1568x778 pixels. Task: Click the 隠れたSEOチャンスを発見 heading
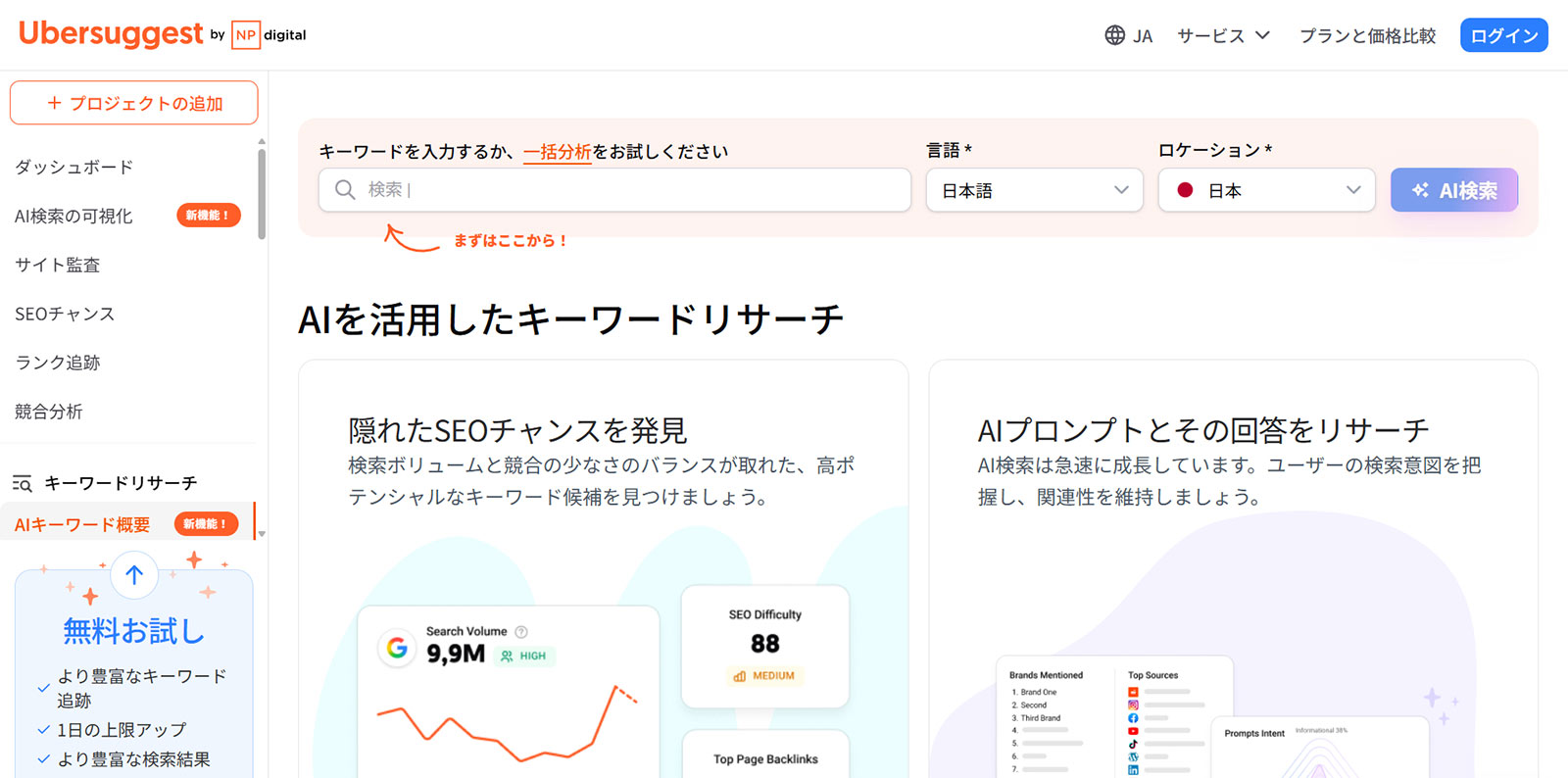(517, 430)
